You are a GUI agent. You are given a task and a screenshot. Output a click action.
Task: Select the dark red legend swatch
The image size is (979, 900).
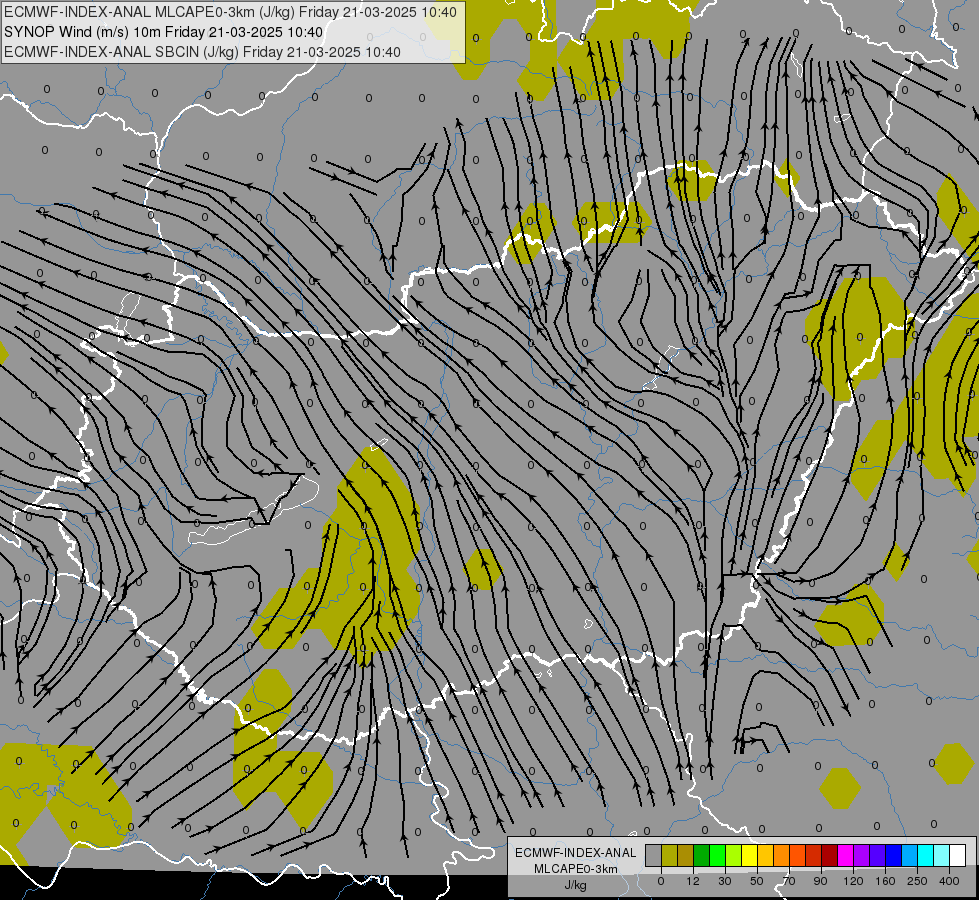(830, 855)
